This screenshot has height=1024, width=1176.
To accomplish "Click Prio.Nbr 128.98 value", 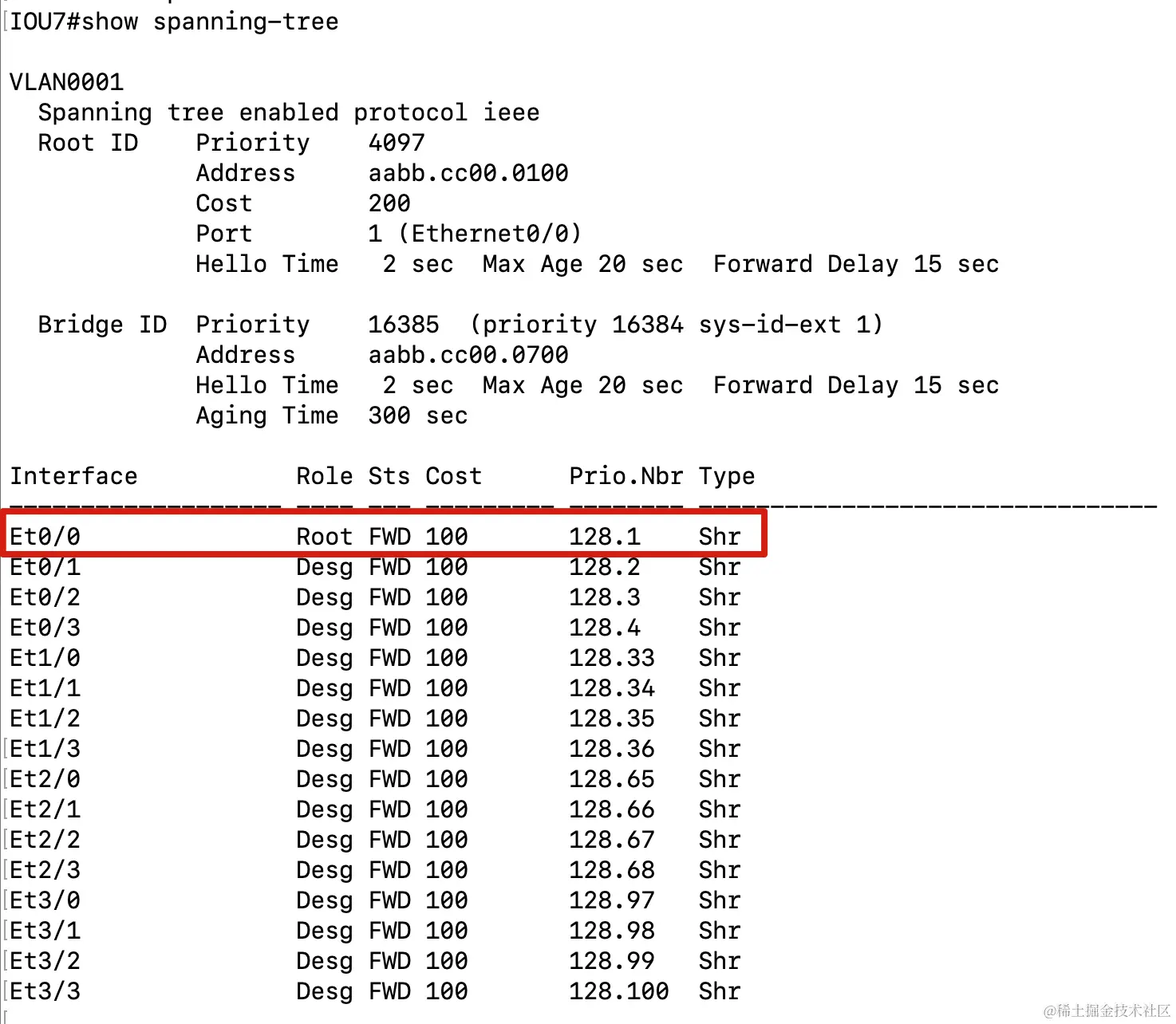I will tap(612, 931).
